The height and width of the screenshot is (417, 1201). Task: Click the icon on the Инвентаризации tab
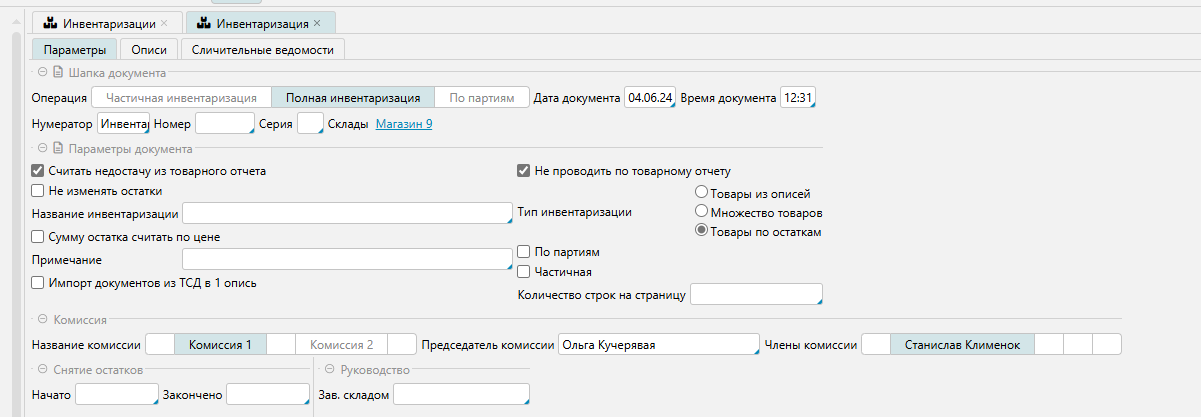click(x=49, y=22)
